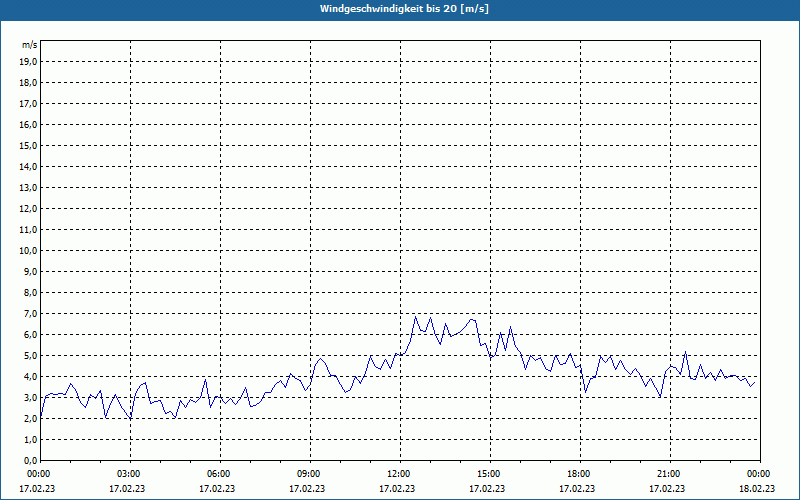Click the y-axis label "12,0"
The height and width of the screenshot is (500, 800).
tap(28, 209)
